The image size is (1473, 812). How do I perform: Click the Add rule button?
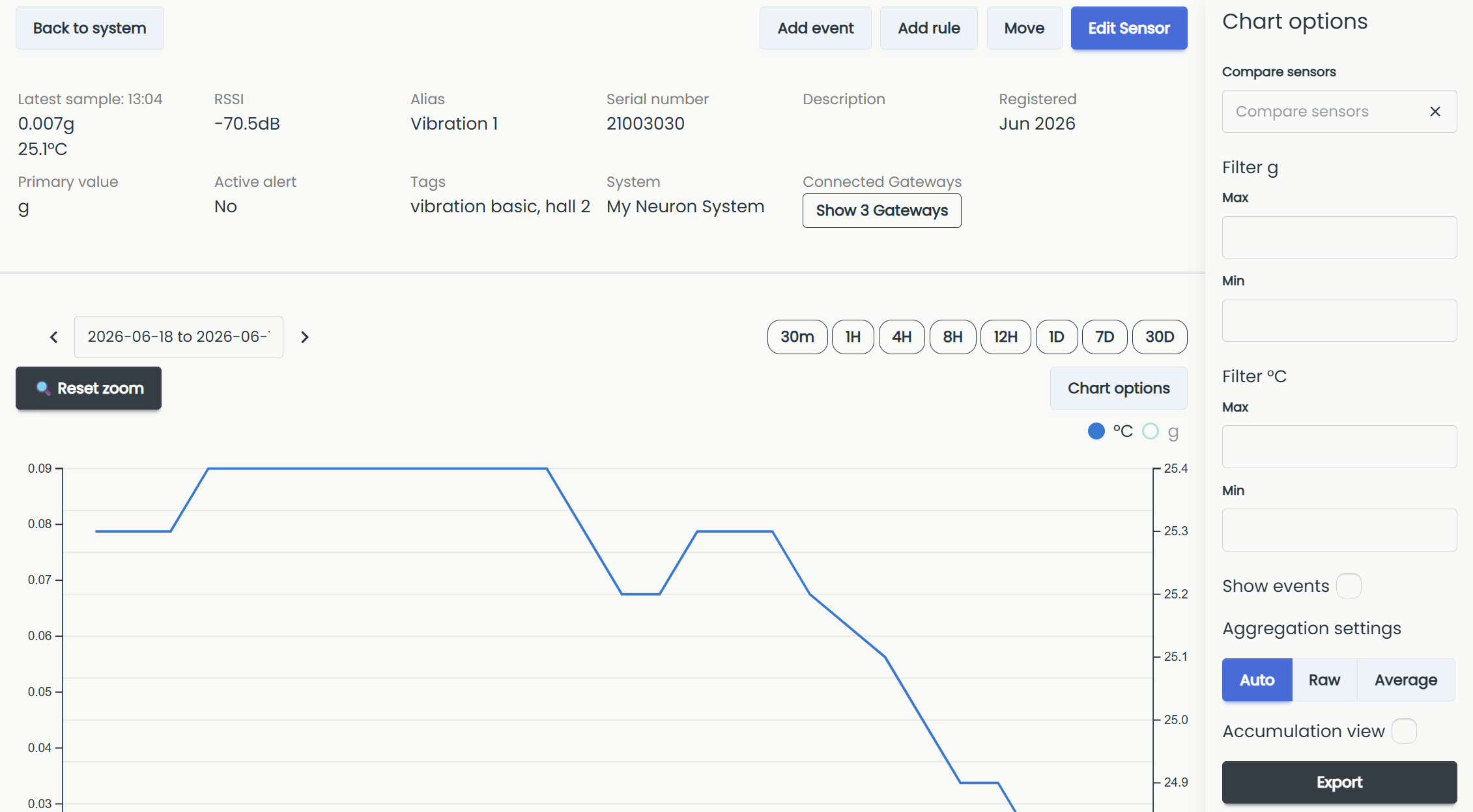tap(928, 28)
